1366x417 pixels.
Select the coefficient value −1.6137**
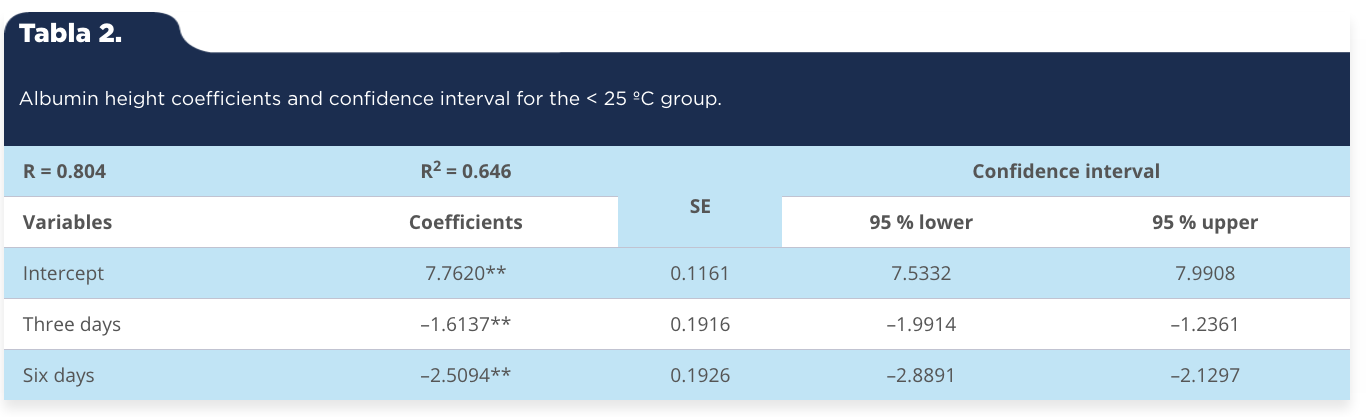click(x=466, y=324)
